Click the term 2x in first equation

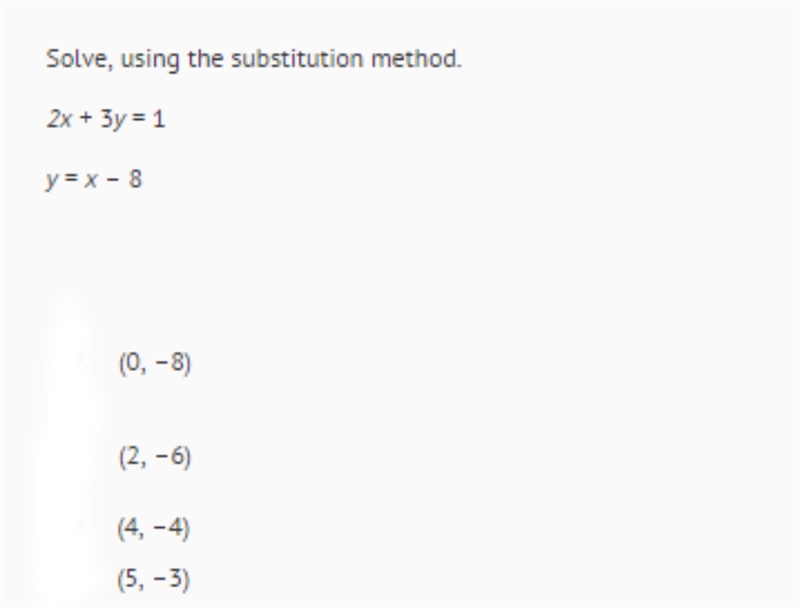pos(59,119)
